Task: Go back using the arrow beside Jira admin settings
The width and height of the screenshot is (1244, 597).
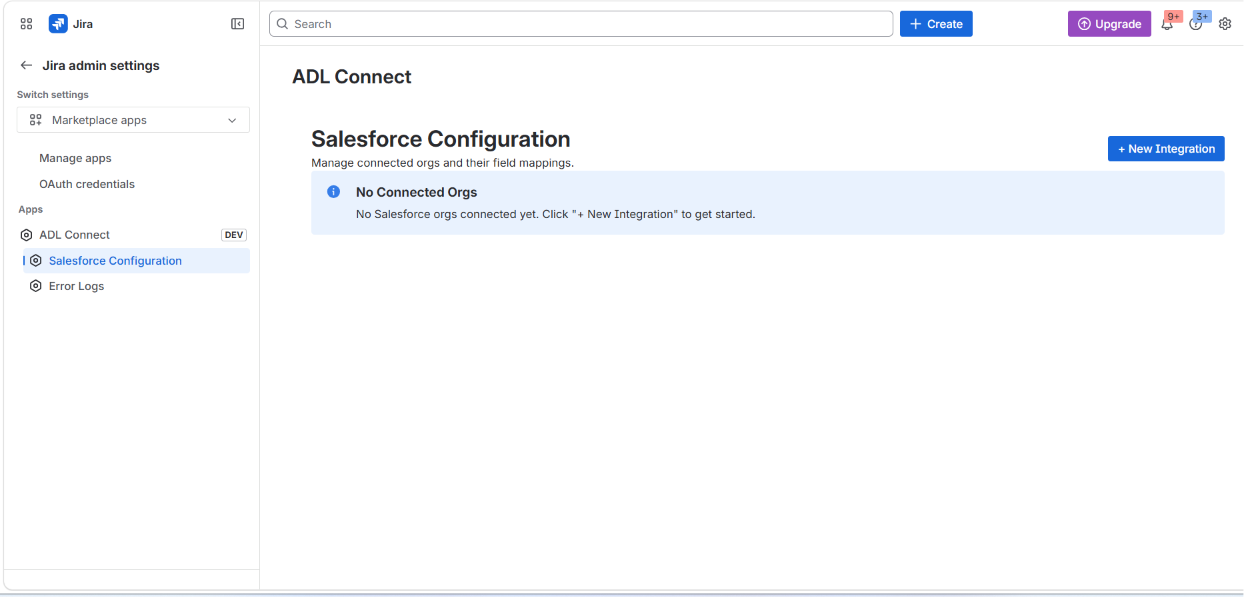Action: 26,65
